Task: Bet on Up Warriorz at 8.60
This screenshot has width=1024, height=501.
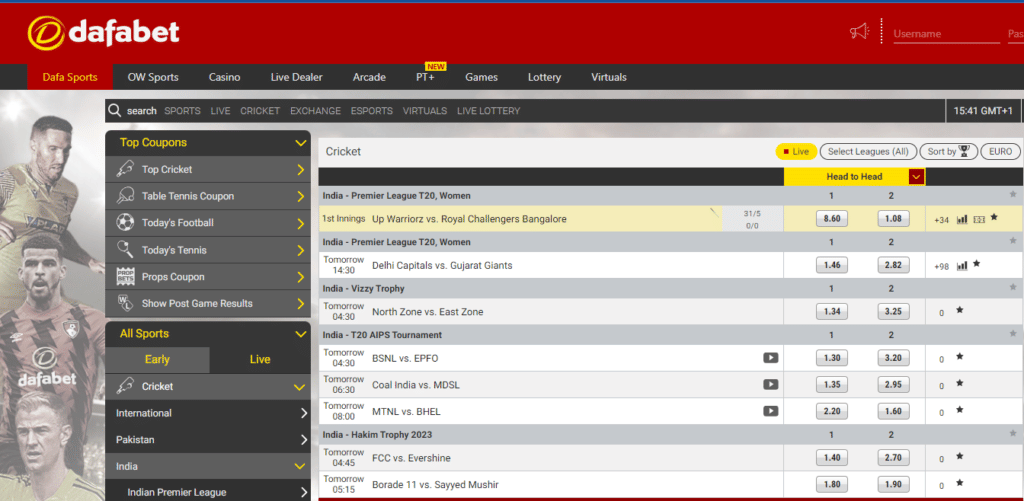Action: point(832,219)
